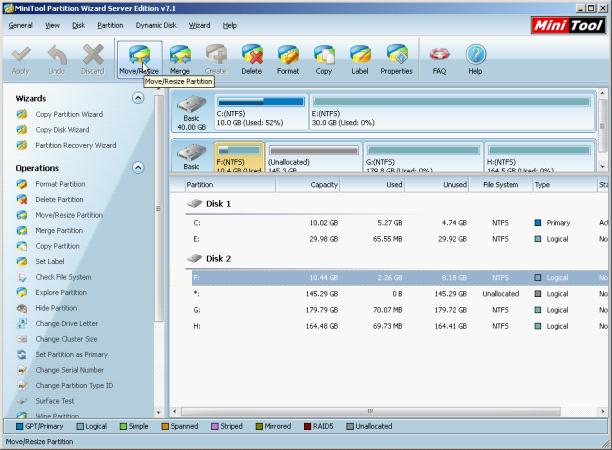The height and width of the screenshot is (450, 612).
Task: Select H:(NTFS) block in disk map
Action: click(x=539, y=158)
